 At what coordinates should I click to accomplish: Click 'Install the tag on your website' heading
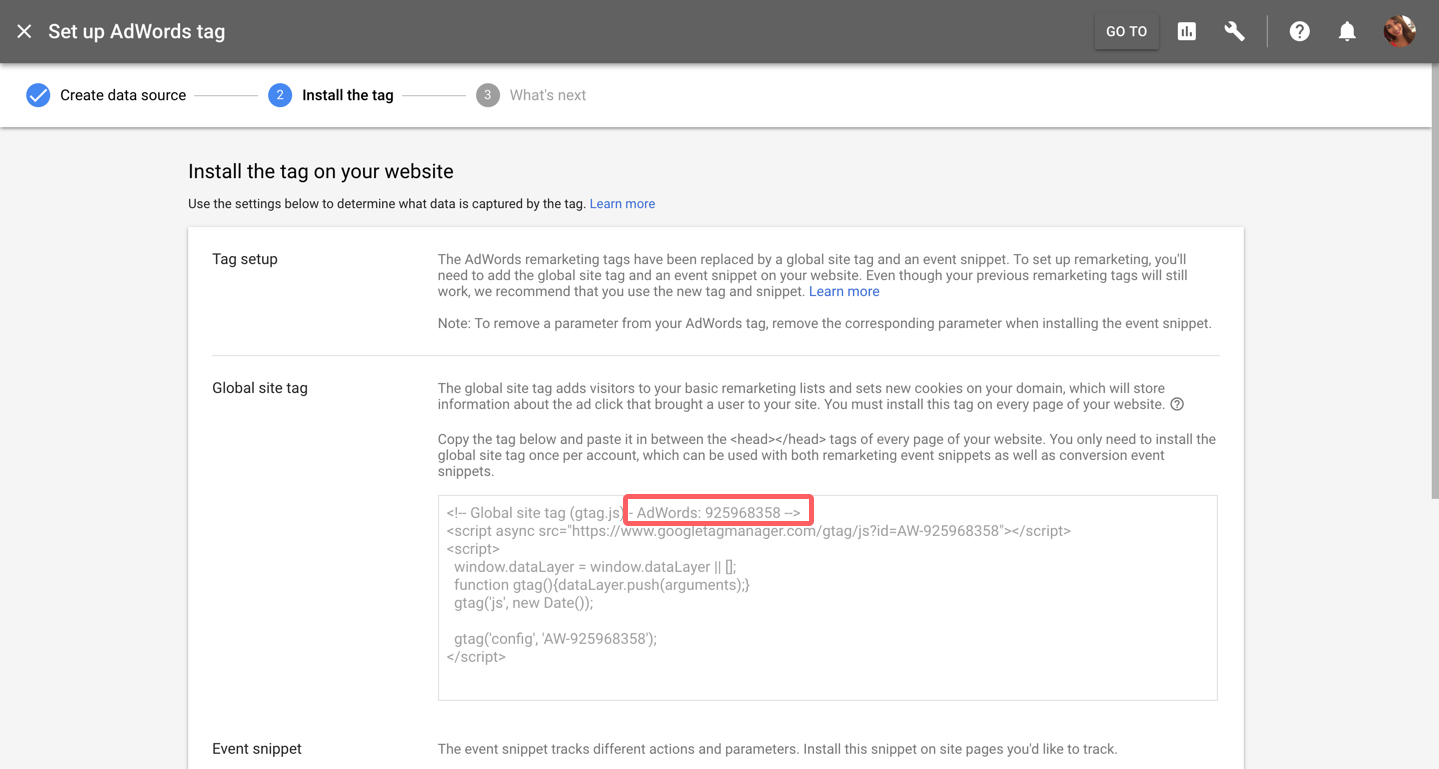321,171
